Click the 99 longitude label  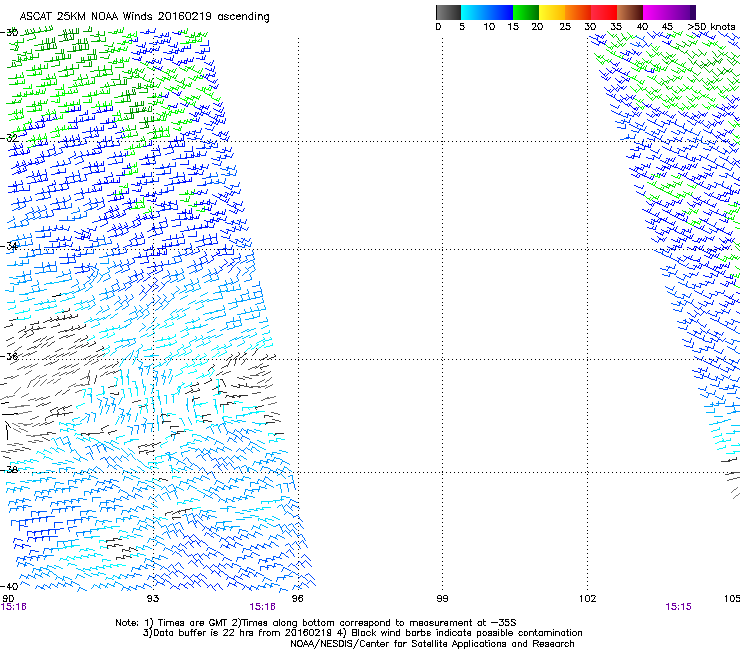click(442, 598)
